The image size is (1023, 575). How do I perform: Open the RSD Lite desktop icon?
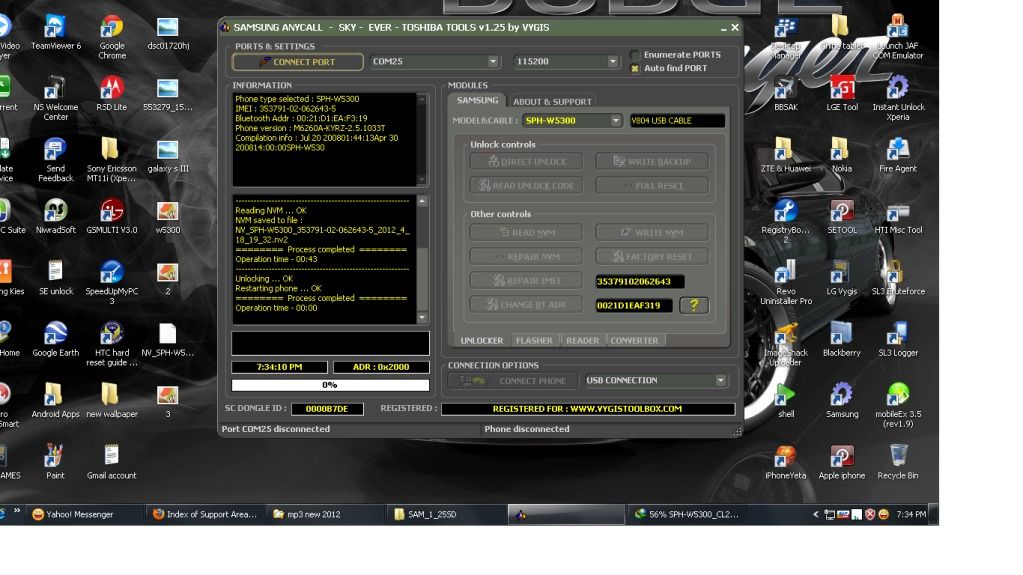[x=112, y=95]
